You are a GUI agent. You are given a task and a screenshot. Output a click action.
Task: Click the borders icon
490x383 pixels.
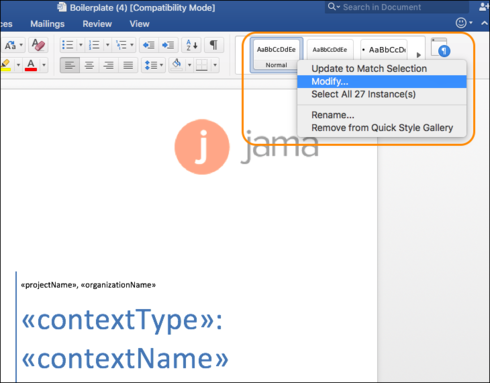[202, 65]
